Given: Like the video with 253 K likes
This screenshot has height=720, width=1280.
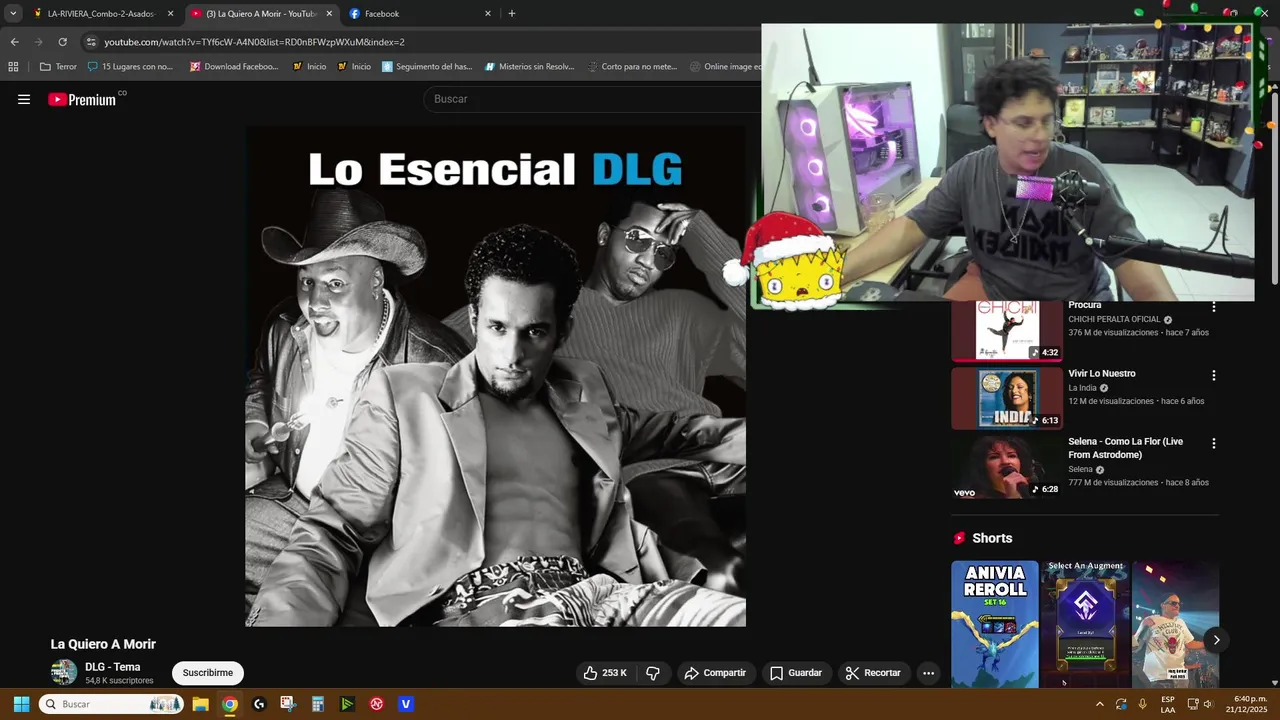Looking at the screenshot, I should point(605,673).
